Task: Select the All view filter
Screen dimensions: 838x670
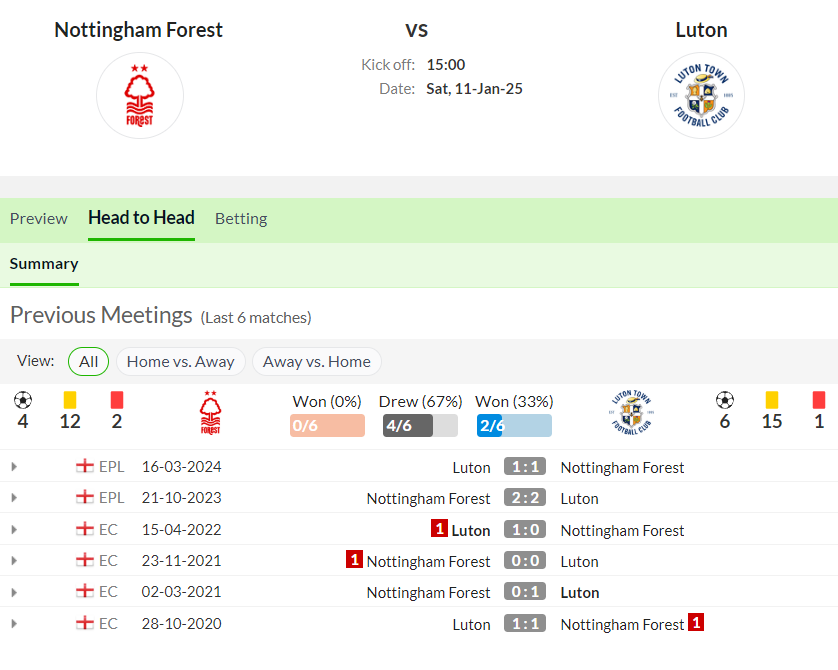Action: coord(89,362)
